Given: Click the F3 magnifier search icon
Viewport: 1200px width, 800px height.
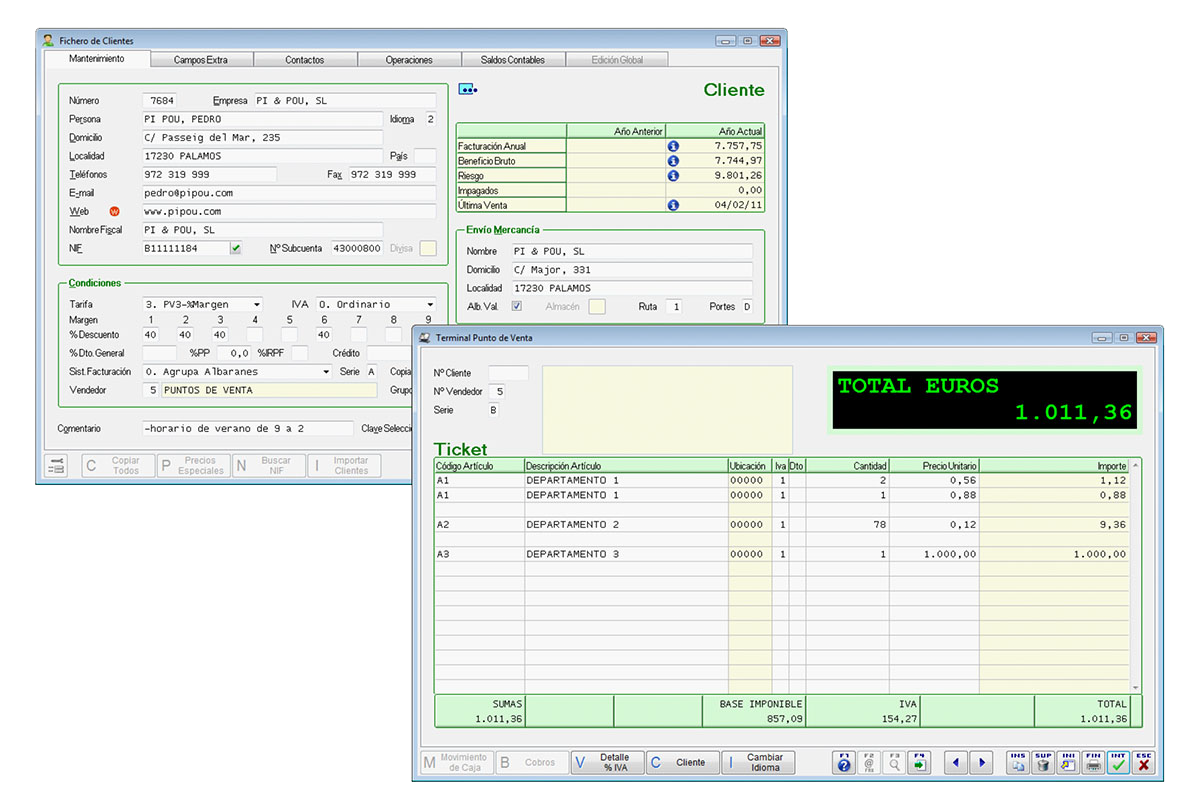Looking at the screenshot, I should pyautogui.click(x=894, y=763).
